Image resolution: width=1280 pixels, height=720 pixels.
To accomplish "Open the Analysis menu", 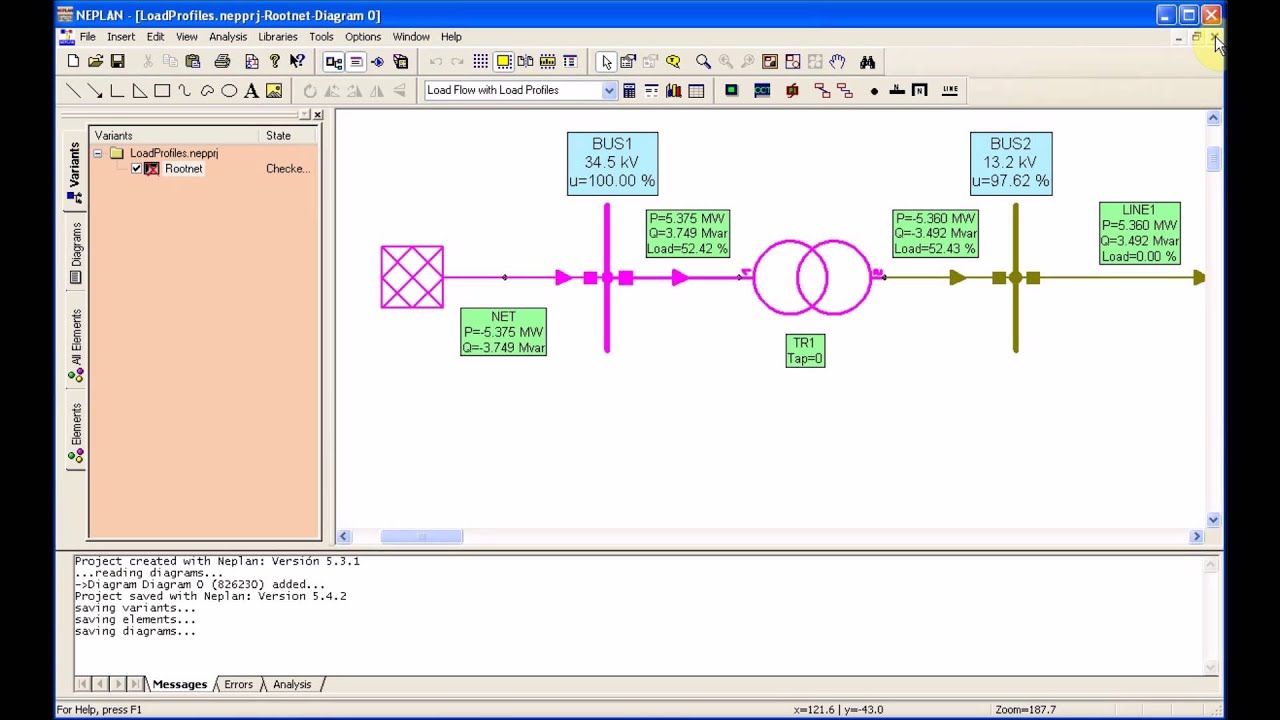I will tap(228, 37).
